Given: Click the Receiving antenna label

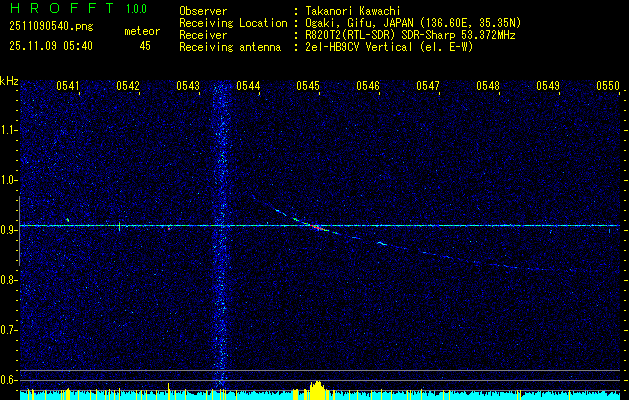Looking at the screenshot, I should coord(230,47).
